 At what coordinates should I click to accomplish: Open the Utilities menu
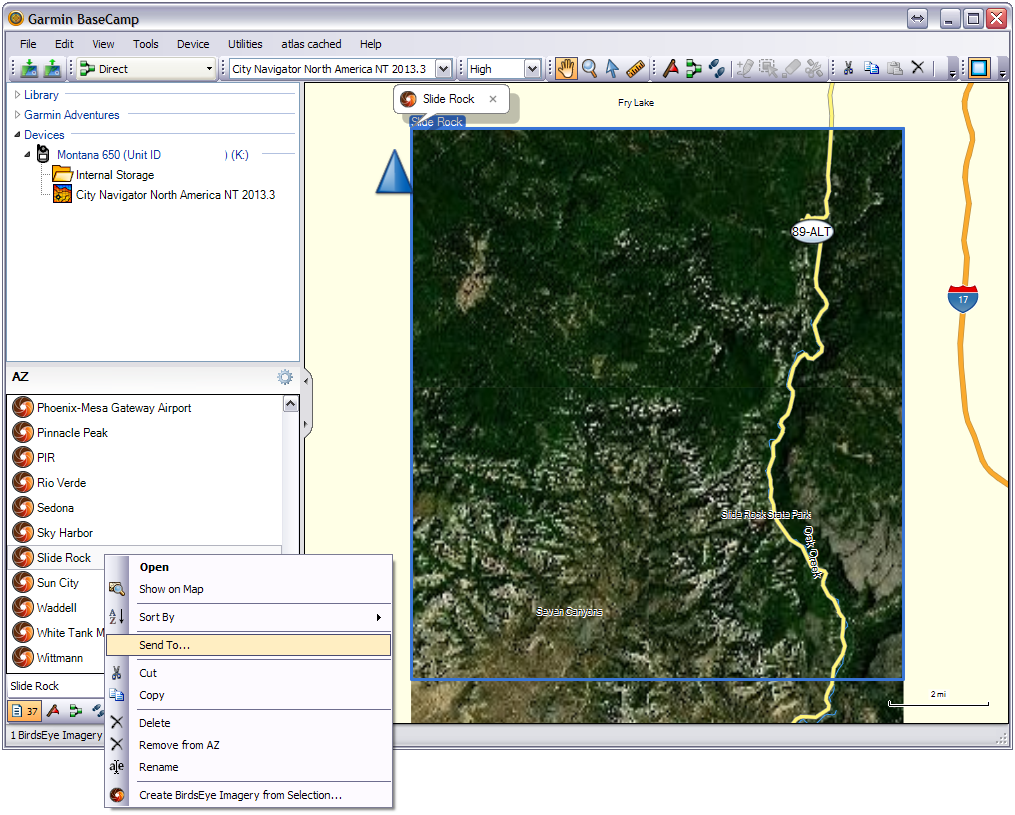pyautogui.click(x=245, y=44)
